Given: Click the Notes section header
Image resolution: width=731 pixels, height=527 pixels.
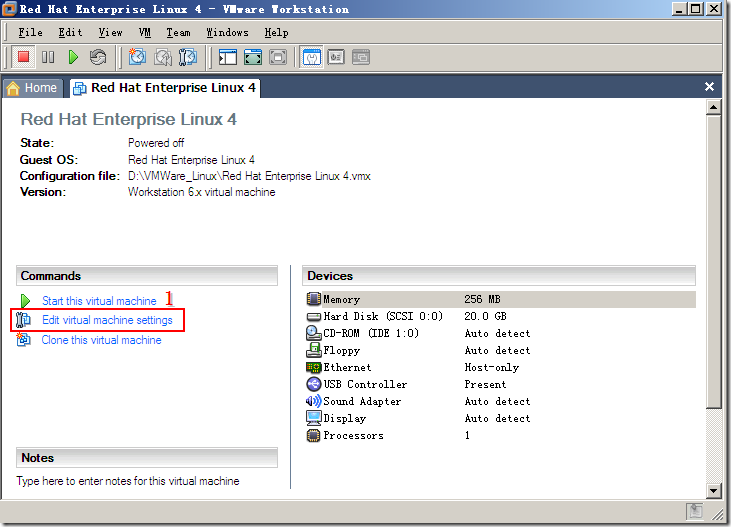Looking at the screenshot, I should point(147,458).
